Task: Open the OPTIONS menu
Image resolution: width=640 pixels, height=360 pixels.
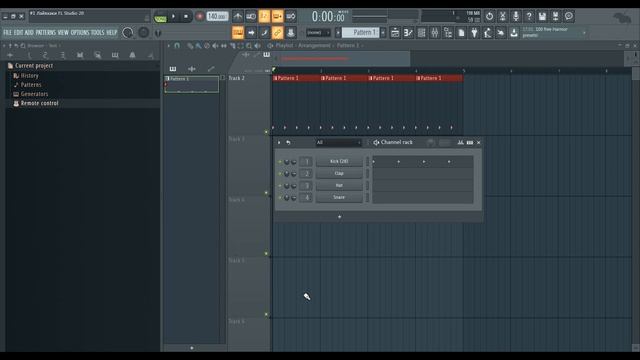Action: click(80, 33)
